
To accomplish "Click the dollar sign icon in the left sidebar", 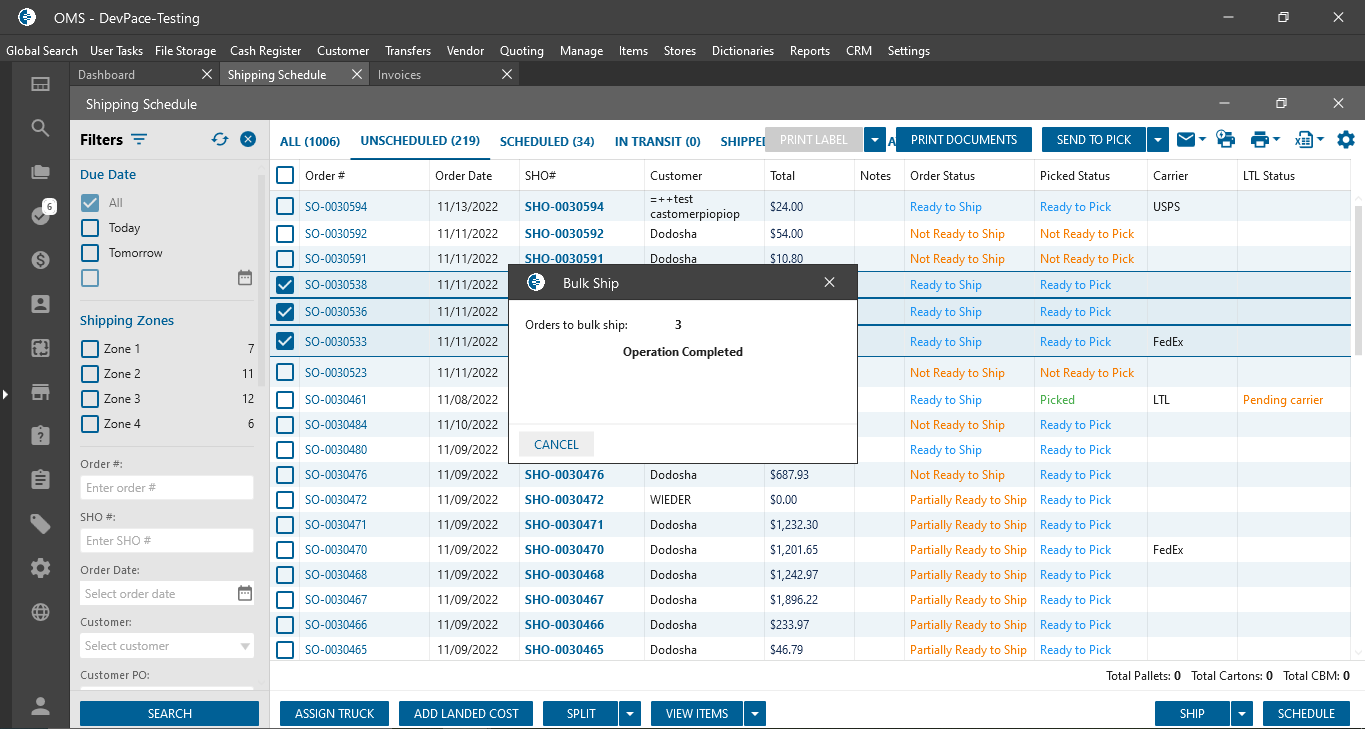I will 40,260.
